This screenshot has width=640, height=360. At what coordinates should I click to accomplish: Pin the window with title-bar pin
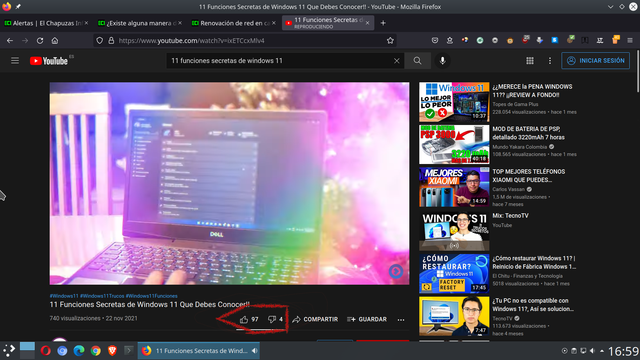18,7
